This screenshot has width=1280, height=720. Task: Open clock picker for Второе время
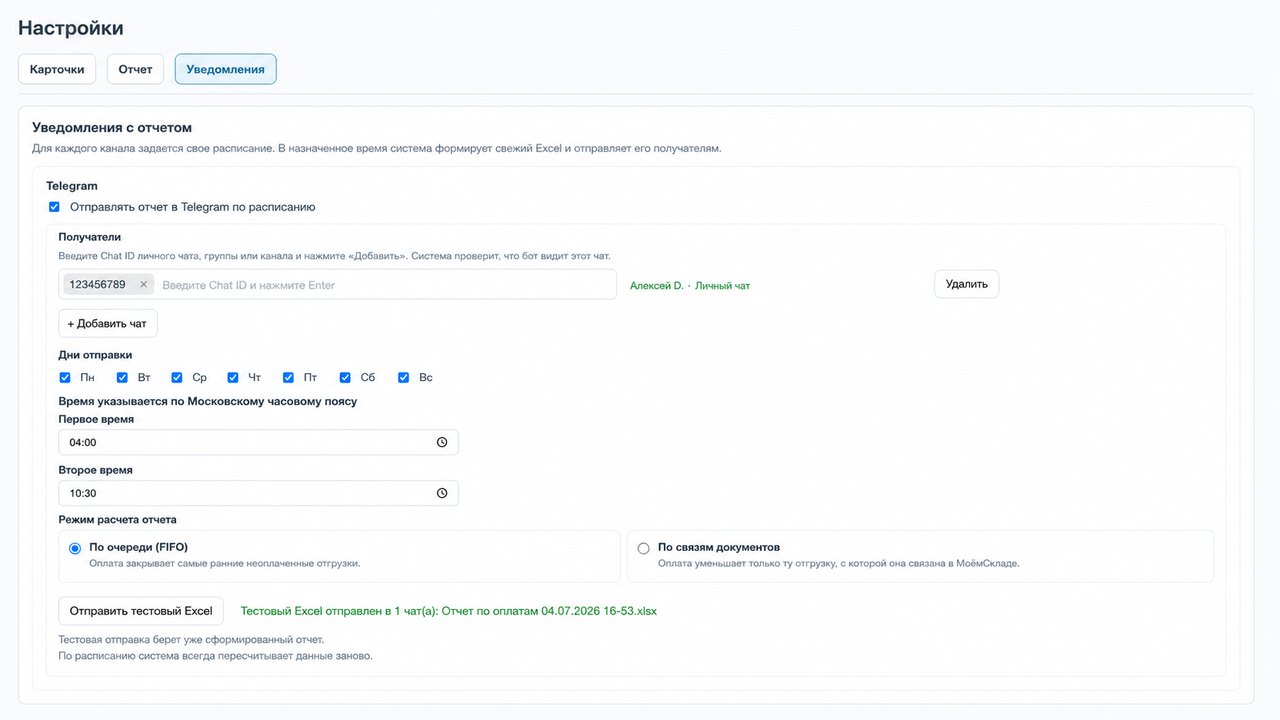442,493
